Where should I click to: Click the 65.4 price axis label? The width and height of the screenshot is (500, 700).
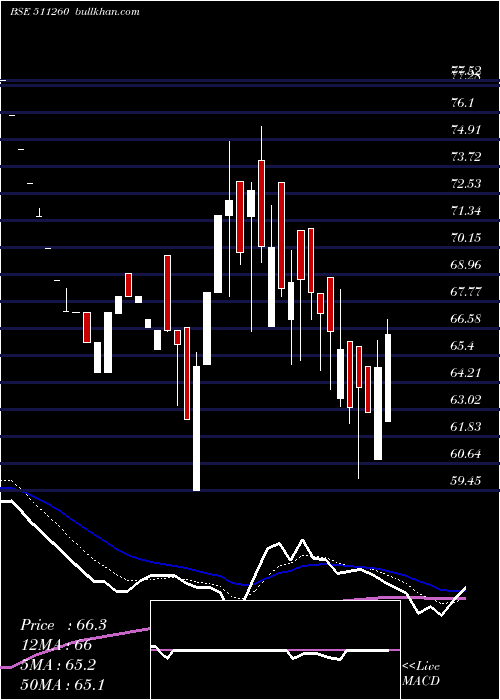point(462,346)
